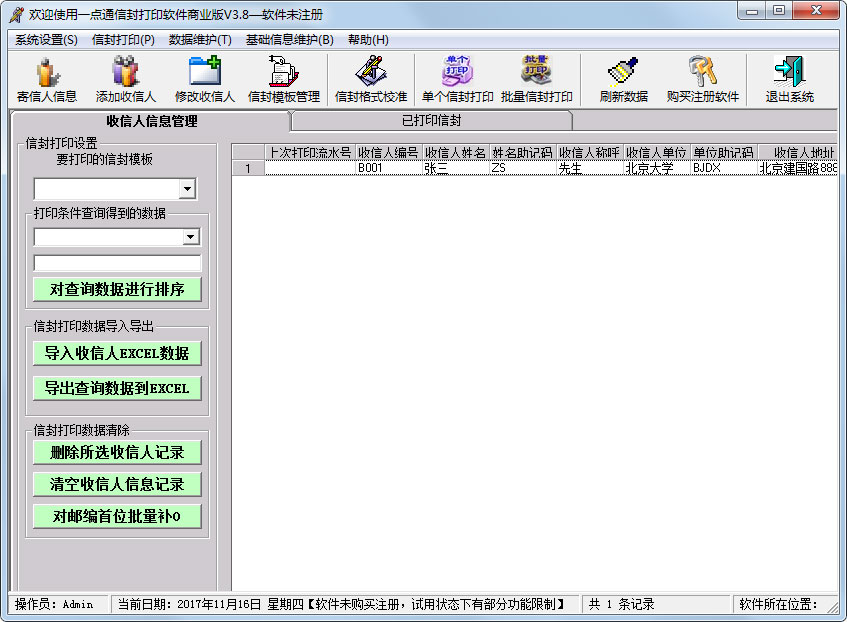Screen dimensions: 847x622
Task: Open 信封模板管理 template management icon
Action: [x=284, y=79]
